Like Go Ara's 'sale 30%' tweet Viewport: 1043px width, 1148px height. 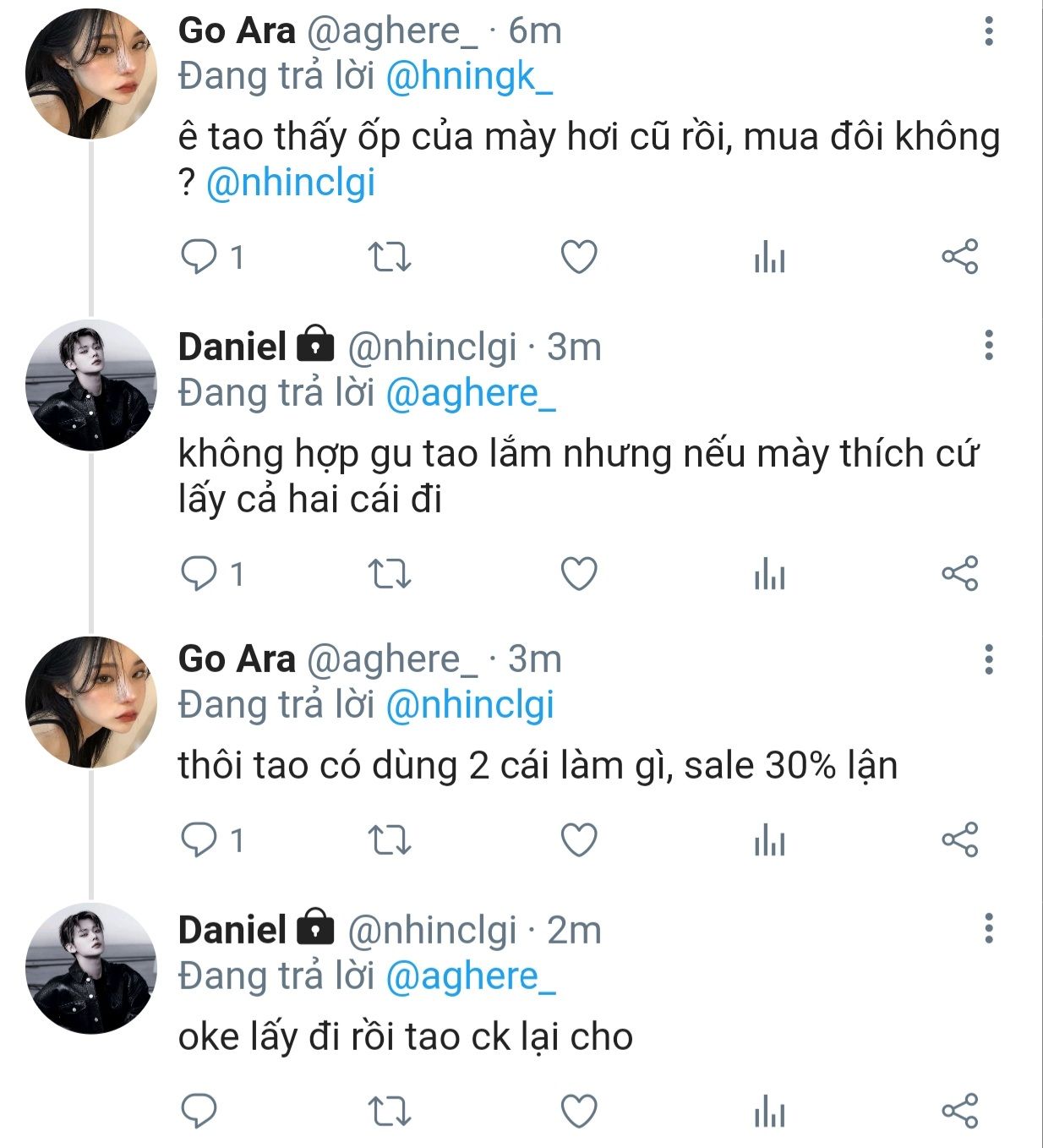click(580, 840)
